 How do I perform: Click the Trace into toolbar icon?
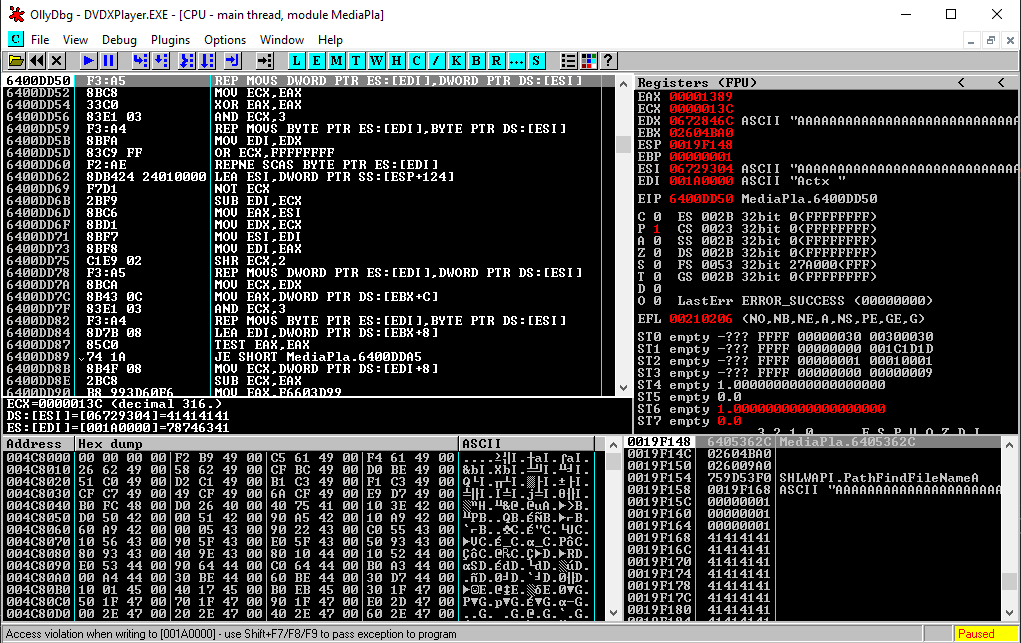(186, 61)
